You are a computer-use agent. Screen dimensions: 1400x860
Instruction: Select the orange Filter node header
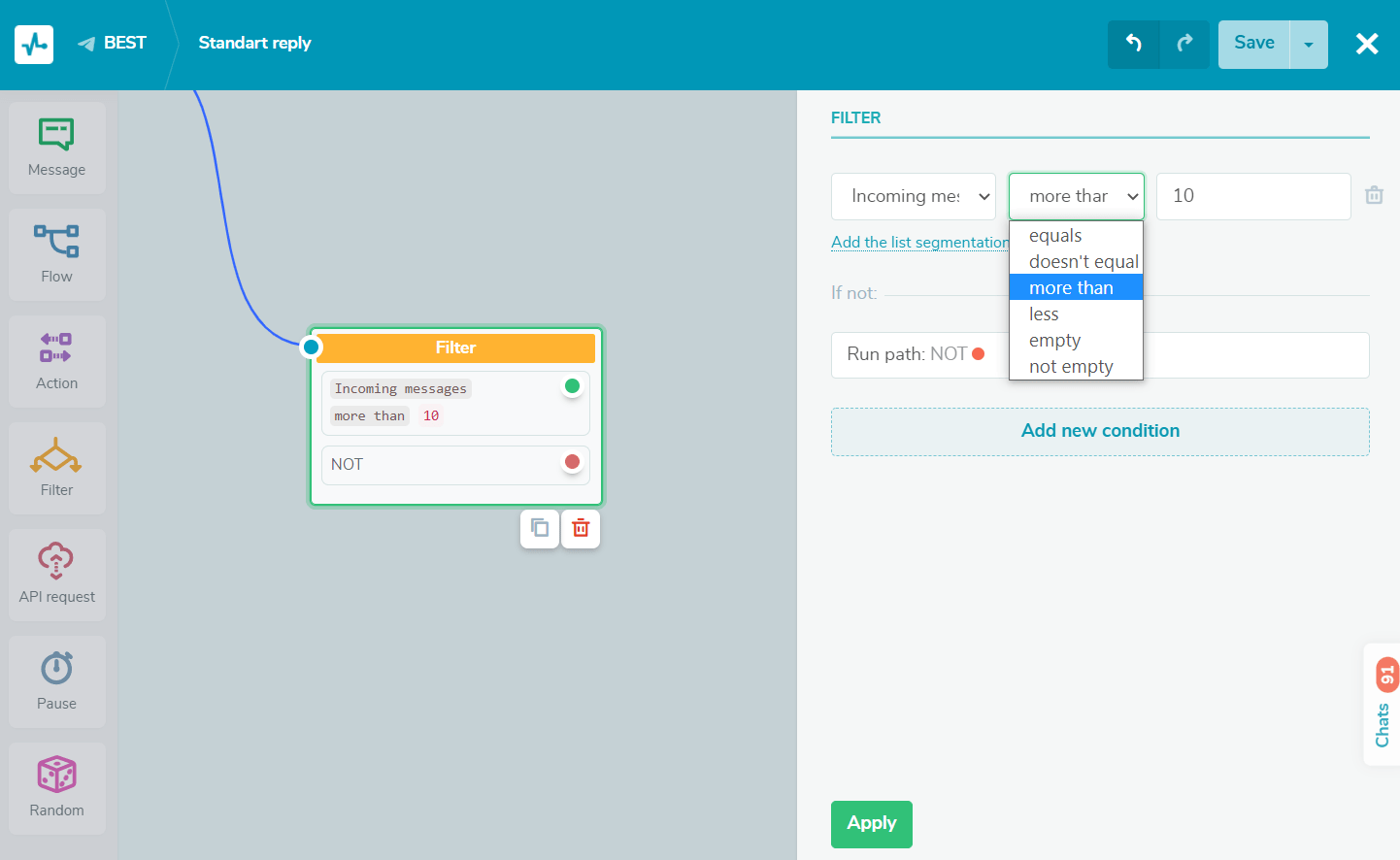point(455,347)
